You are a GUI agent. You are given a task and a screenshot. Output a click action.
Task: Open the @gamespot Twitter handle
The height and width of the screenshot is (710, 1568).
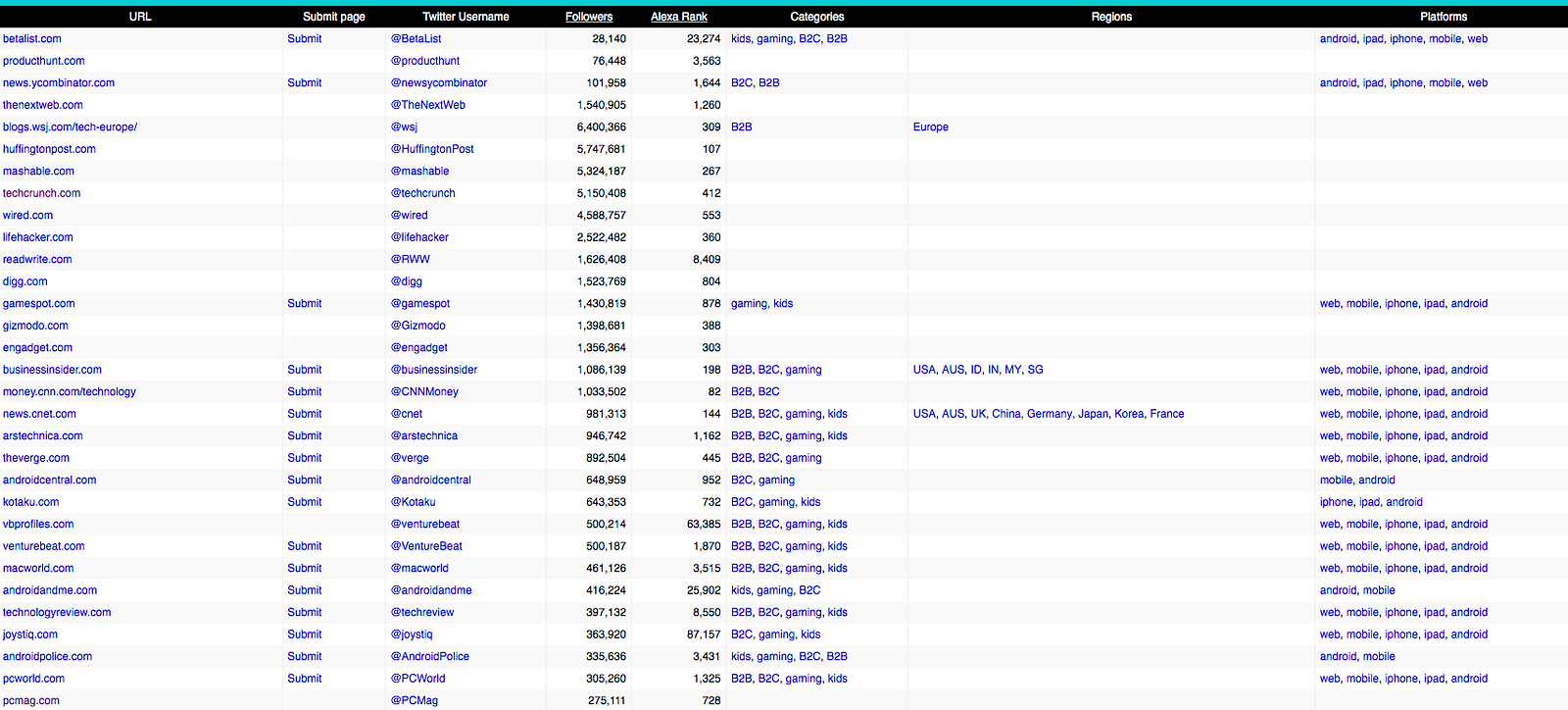coord(420,304)
